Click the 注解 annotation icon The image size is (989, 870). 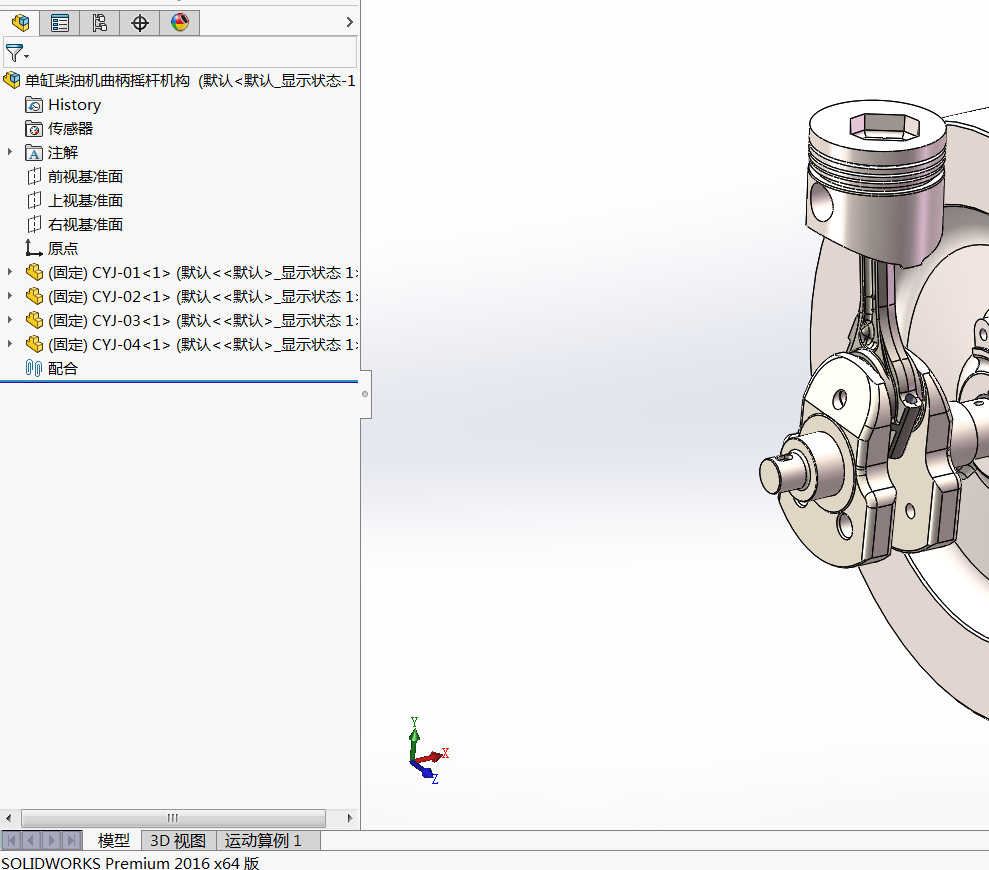coord(34,153)
